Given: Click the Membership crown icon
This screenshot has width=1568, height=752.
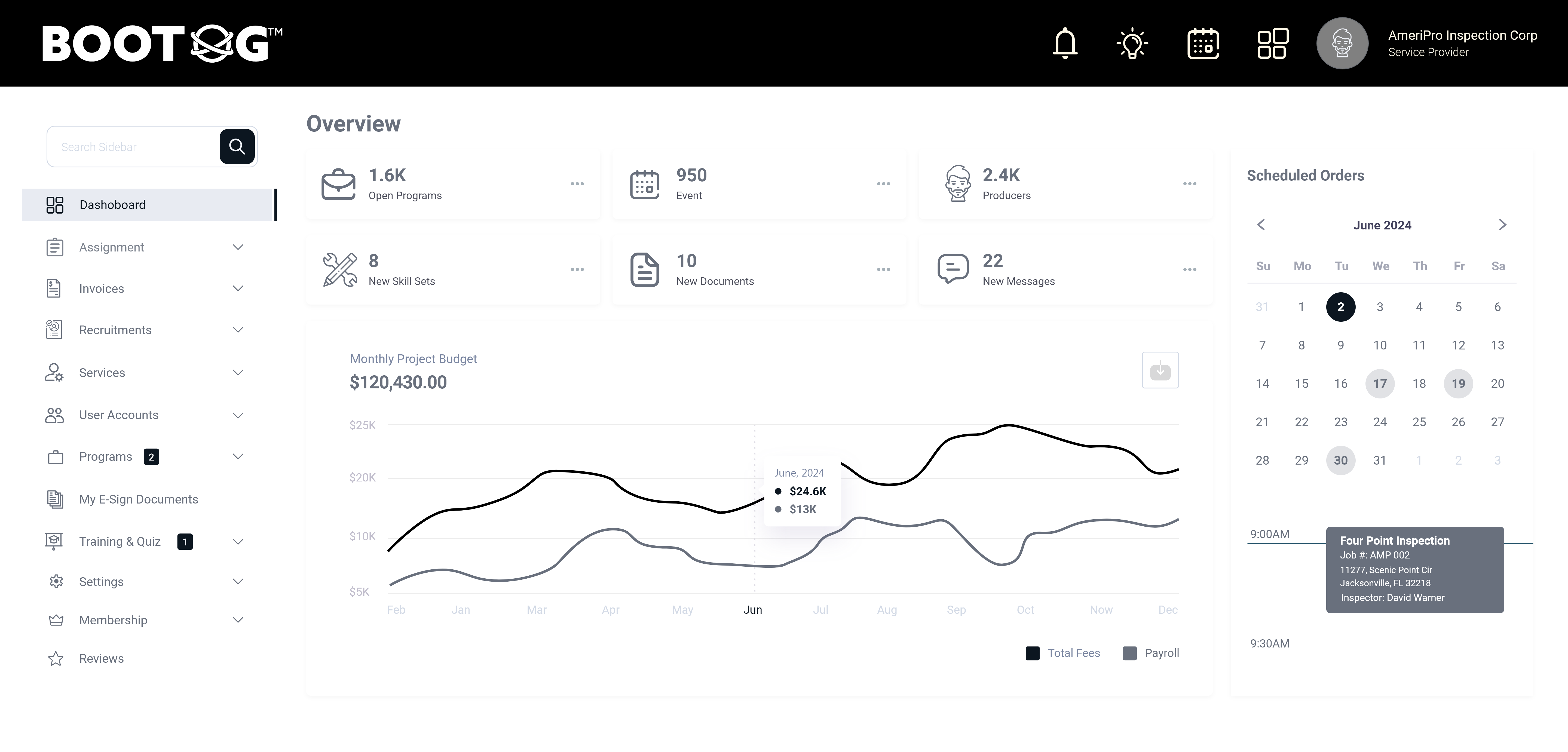Looking at the screenshot, I should click(56, 620).
